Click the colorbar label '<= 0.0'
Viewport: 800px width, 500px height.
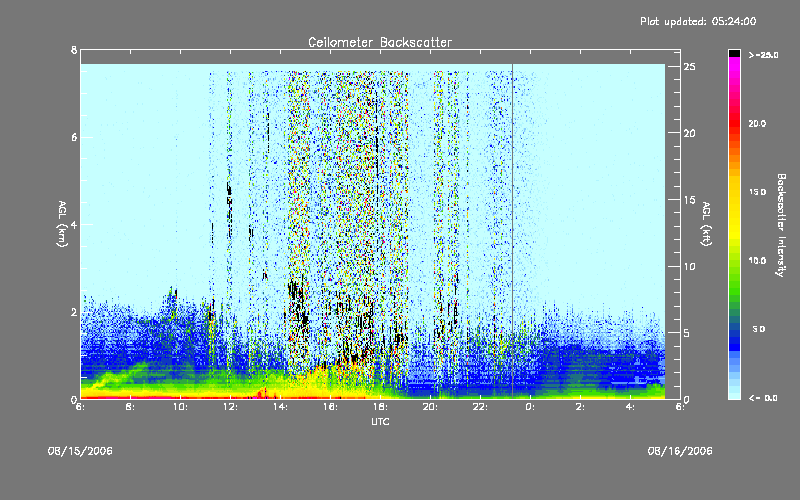763,397
